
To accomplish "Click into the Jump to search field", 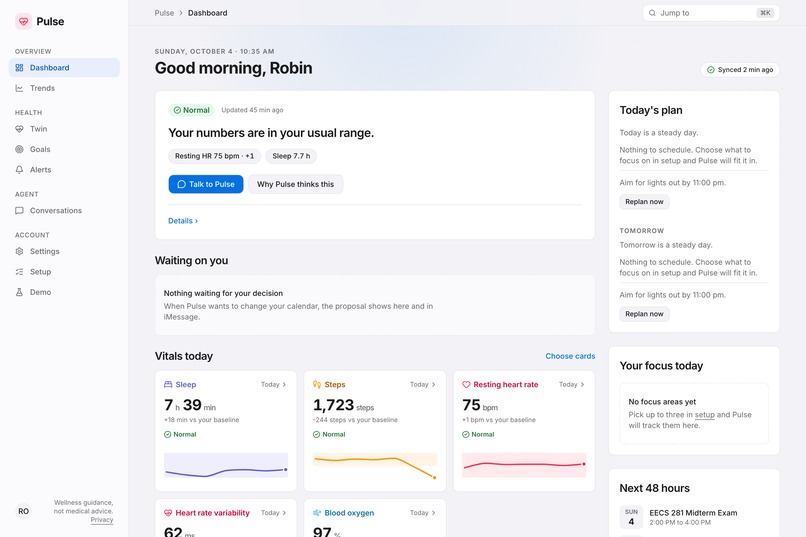I will tap(711, 13).
